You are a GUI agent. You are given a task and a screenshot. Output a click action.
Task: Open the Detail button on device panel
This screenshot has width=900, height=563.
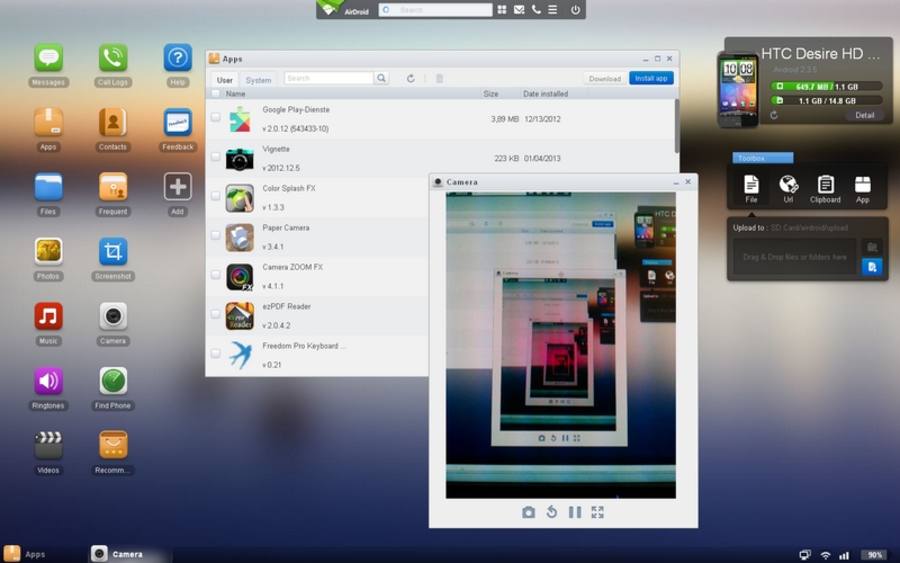coord(864,115)
